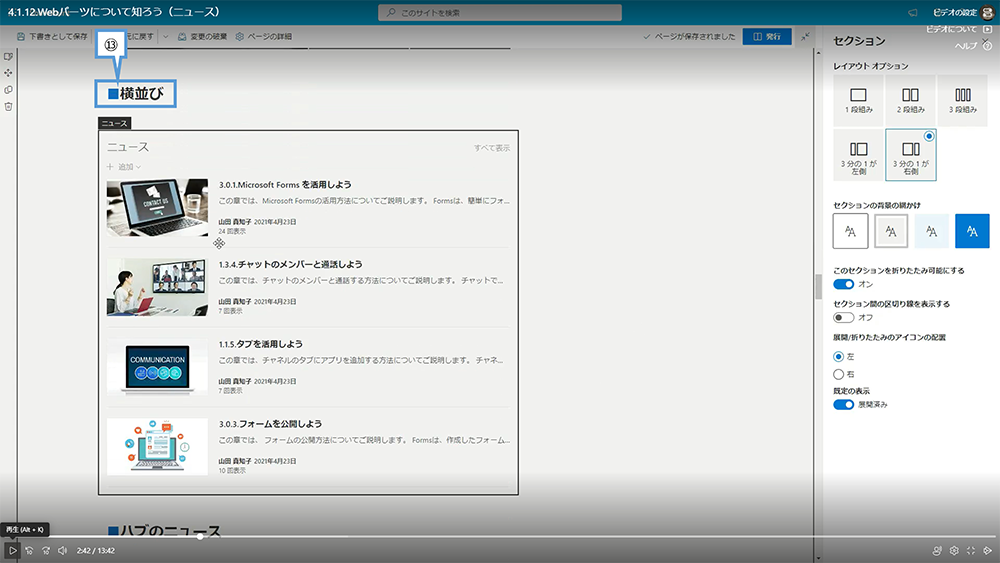Toggle the 既定の表示 展開済み switch
The height and width of the screenshot is (563, 1000).
click(x=843, y=405)
